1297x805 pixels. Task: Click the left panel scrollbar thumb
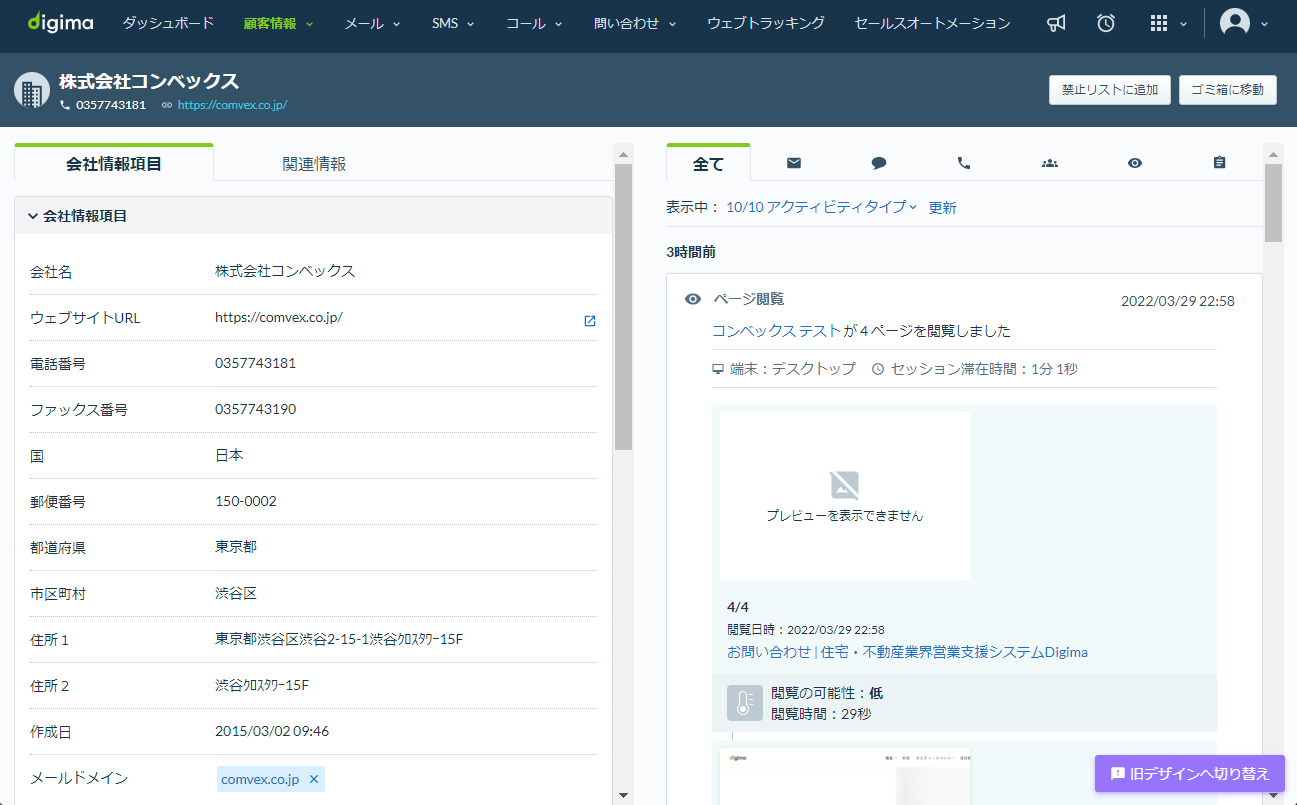[x=623, y=306]
